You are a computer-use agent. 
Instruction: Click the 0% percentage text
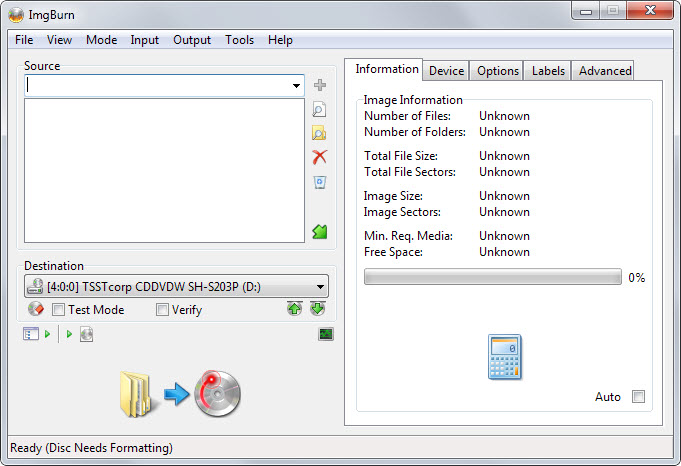point(636,278)
